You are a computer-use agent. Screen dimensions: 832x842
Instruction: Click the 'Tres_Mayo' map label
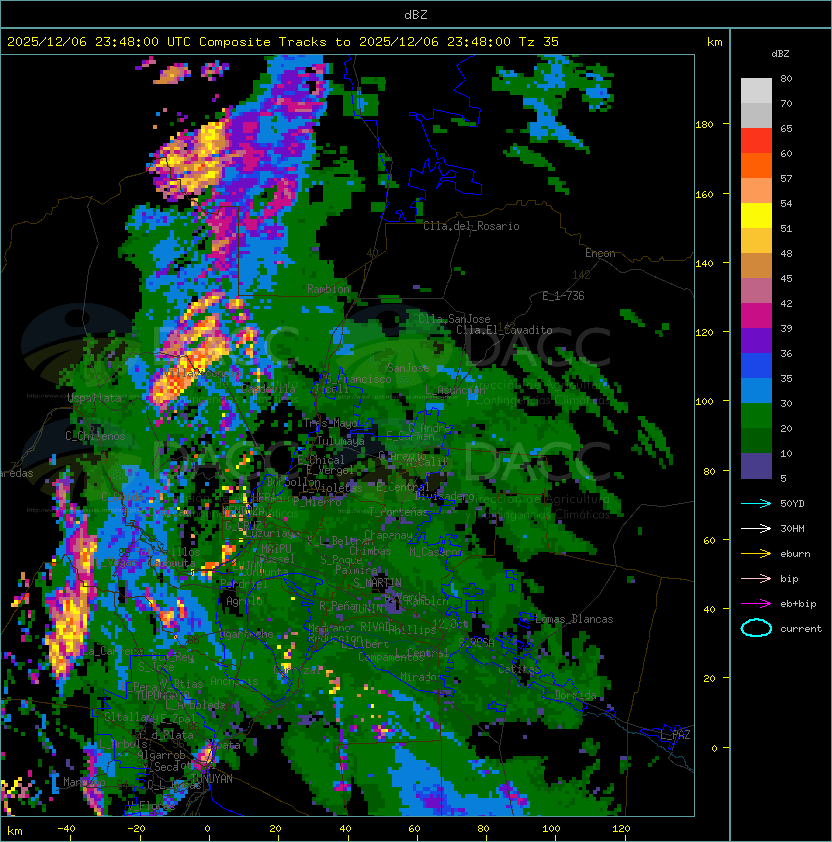(330, 423)
